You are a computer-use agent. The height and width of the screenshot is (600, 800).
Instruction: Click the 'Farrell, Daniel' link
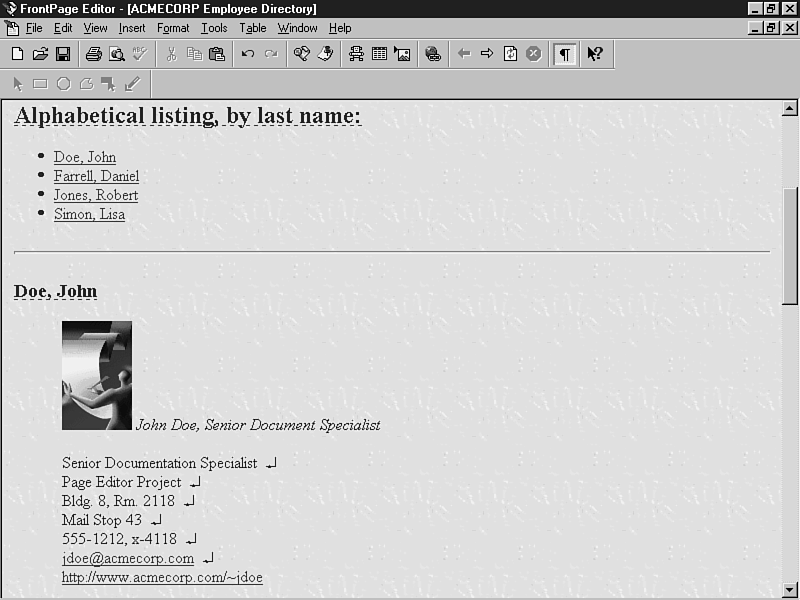(96, 176)
